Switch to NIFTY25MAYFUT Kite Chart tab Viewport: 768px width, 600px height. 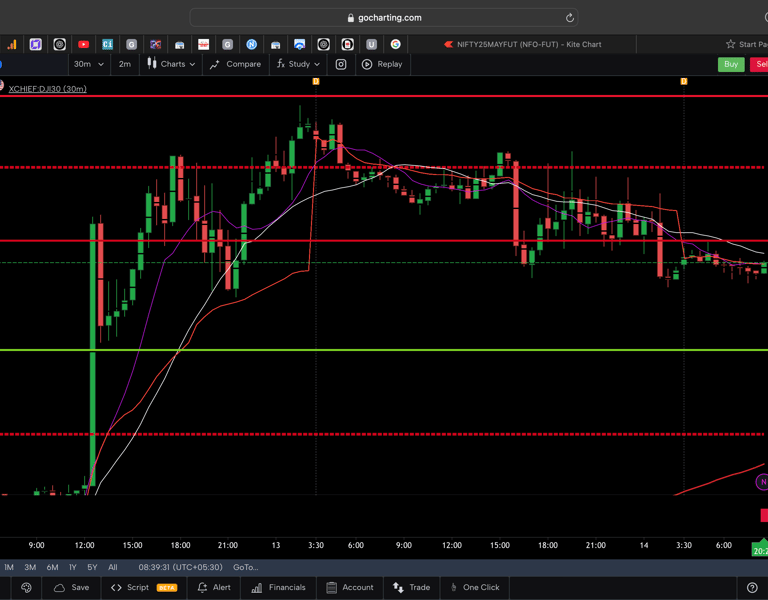pyautogui.click(x=523, y=44)
